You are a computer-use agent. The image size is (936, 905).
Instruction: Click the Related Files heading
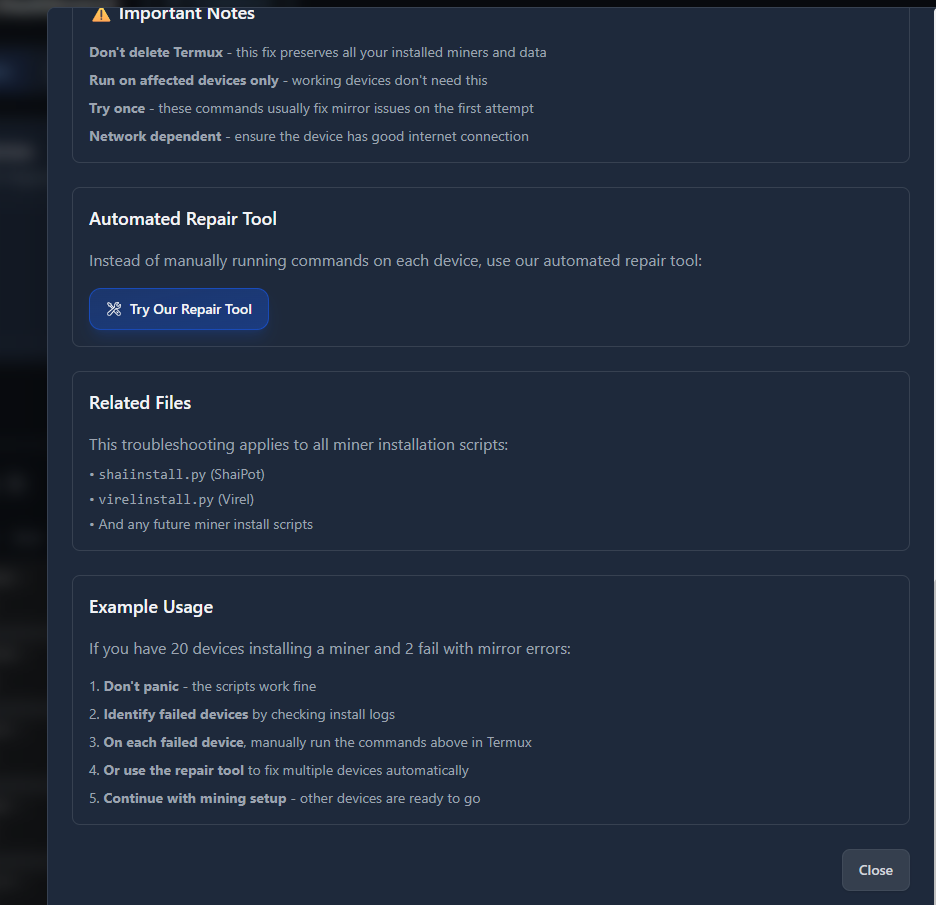140,403
